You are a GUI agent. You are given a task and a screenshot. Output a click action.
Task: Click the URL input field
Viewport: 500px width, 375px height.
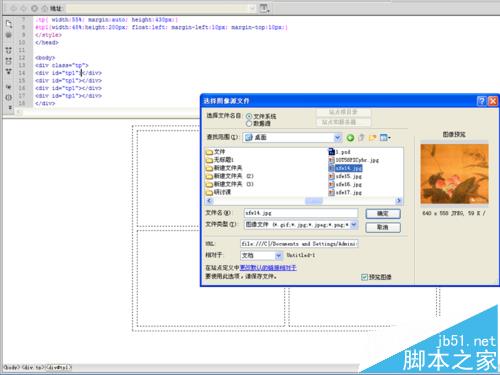tap(299, 244)
